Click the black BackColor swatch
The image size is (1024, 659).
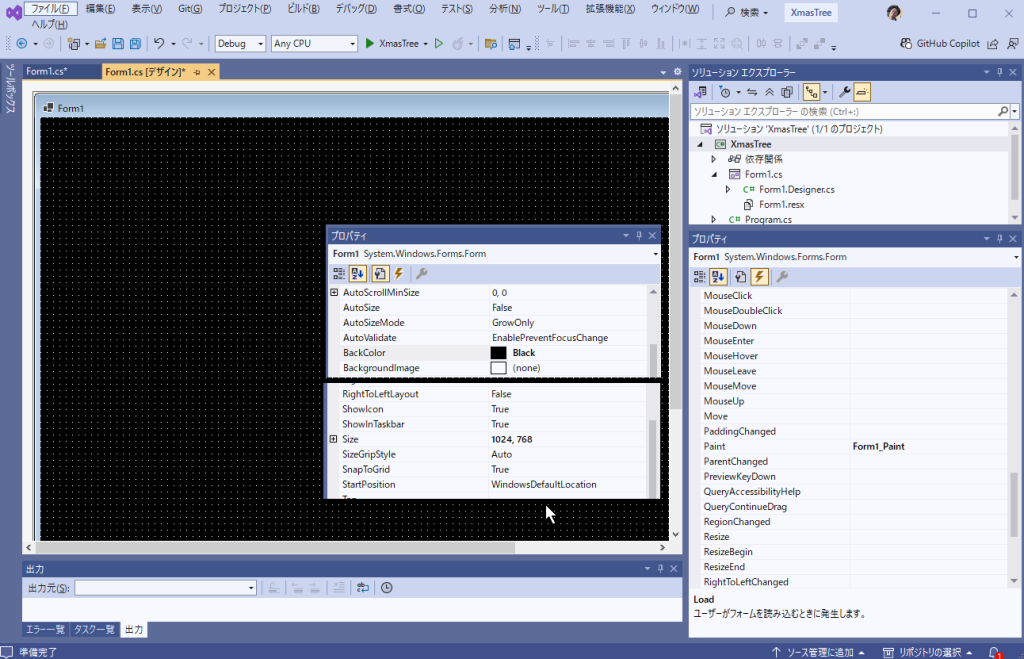tap(498, 353)
